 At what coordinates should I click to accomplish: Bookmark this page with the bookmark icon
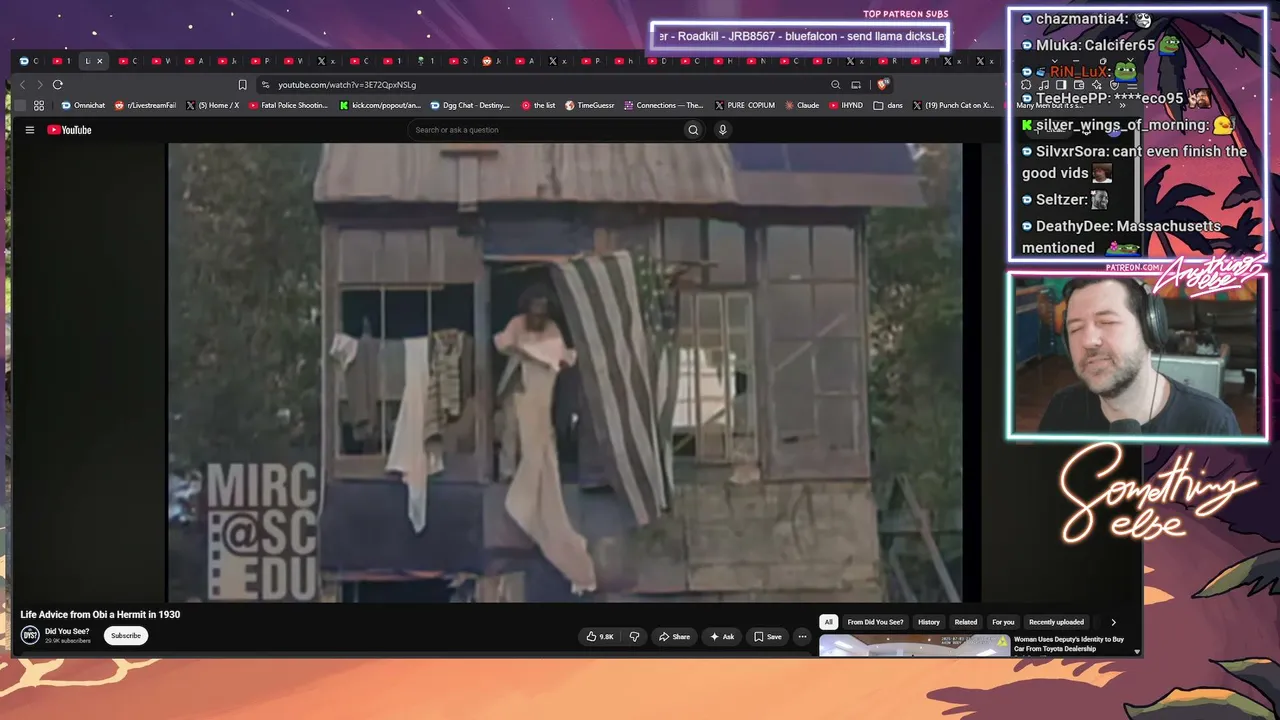pos(242,85)
